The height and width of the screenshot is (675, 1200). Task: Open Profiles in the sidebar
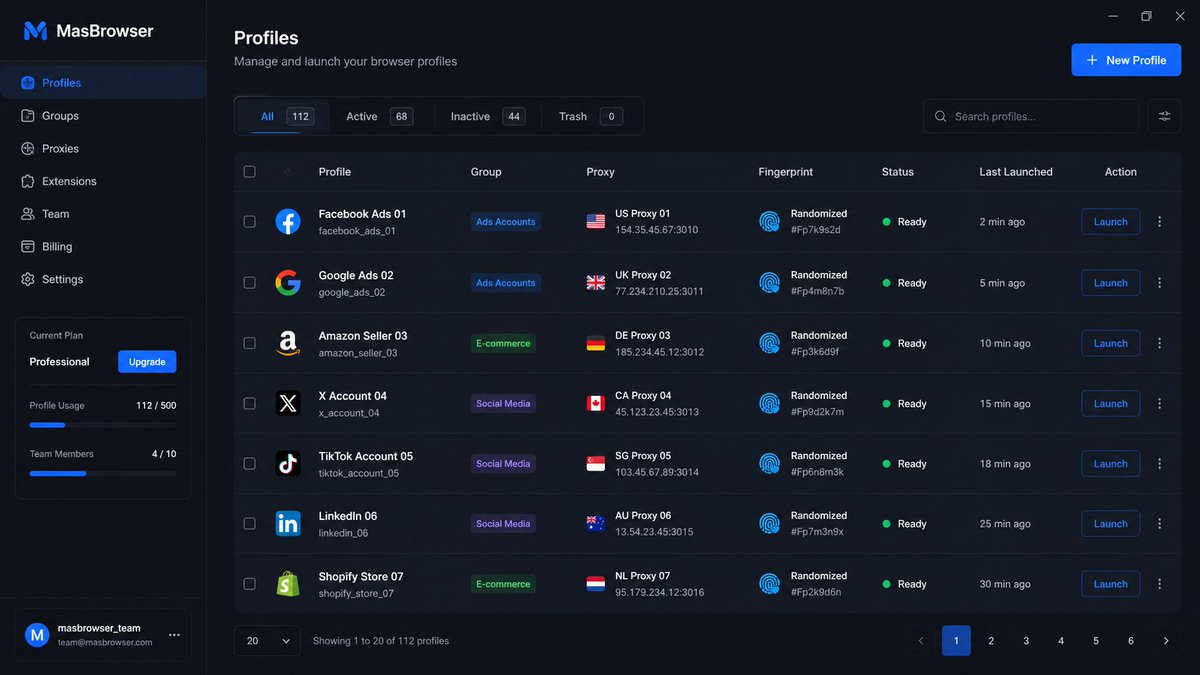(103, 83)
